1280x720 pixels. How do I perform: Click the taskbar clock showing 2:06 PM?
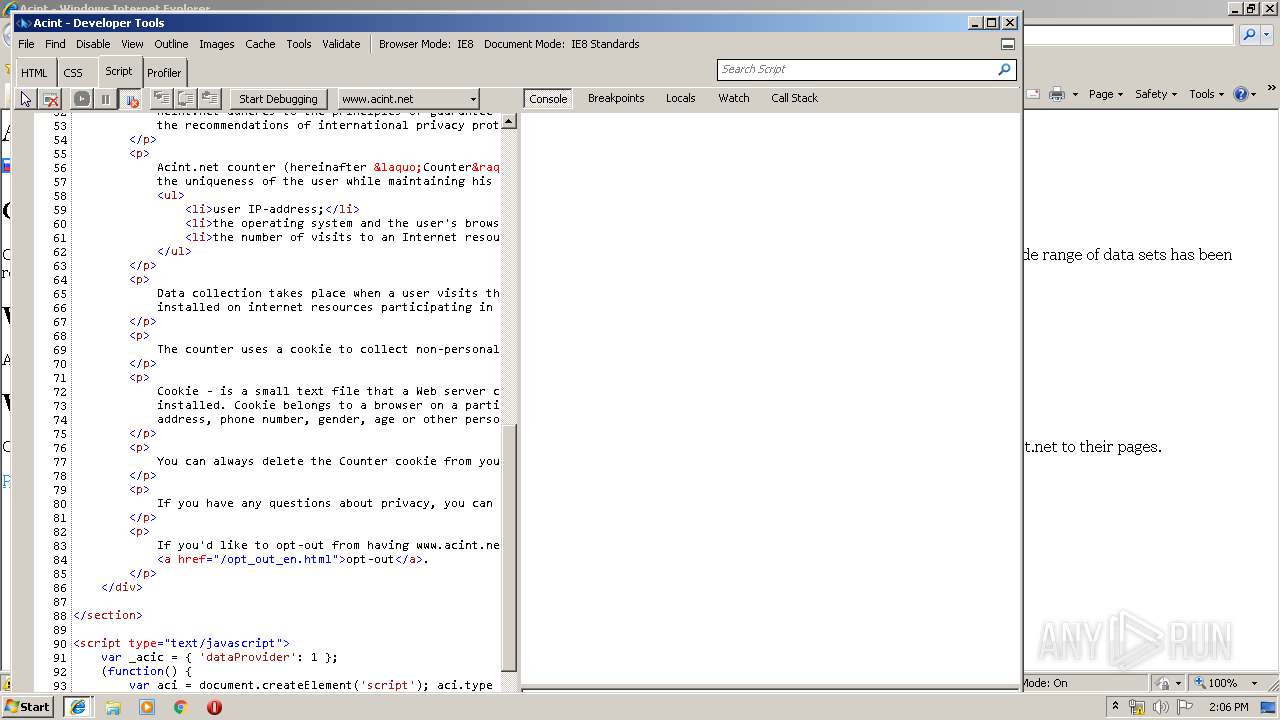tap(1228, 707)
